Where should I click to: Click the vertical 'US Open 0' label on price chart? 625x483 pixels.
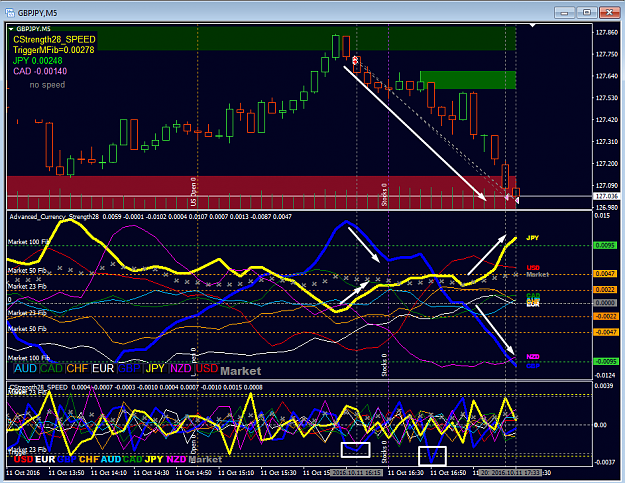pyautogui.click(x=193, y=192)
